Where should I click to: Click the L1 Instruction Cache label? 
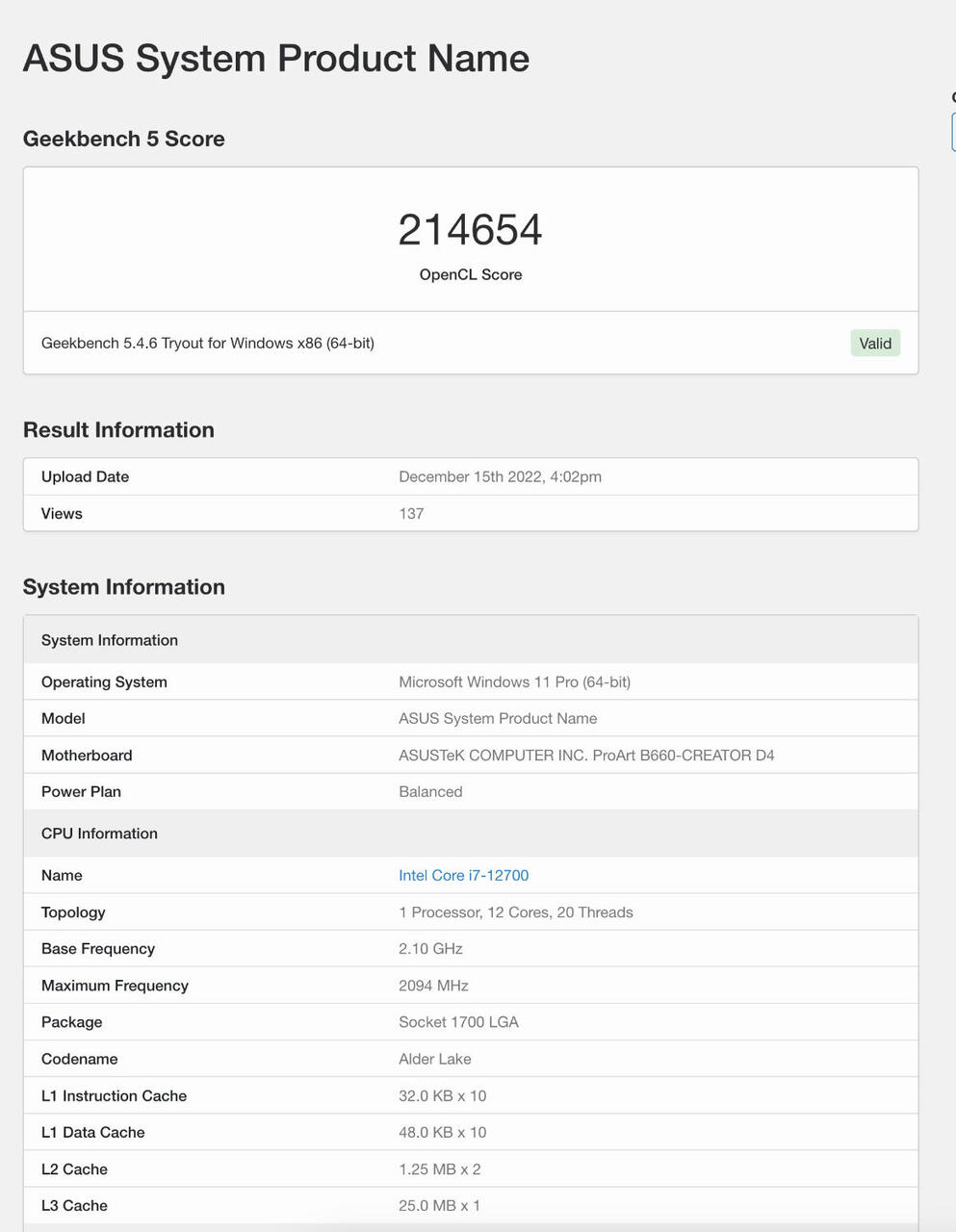[x=114, y=1096]
